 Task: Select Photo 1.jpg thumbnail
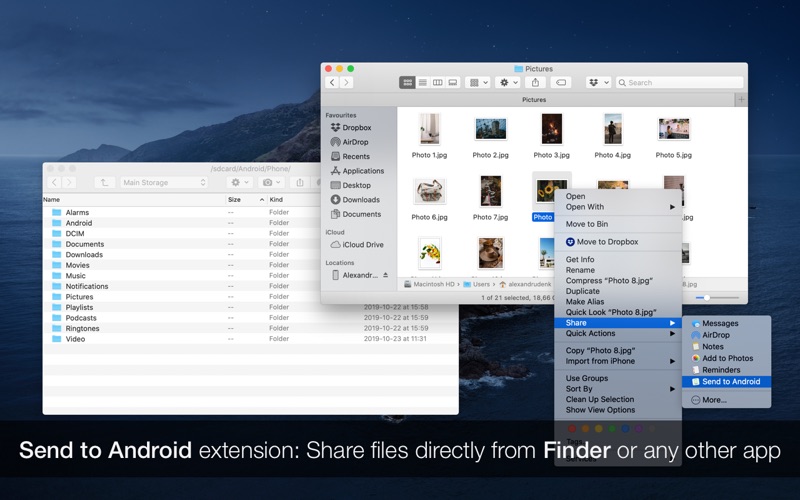pos(429,130)
